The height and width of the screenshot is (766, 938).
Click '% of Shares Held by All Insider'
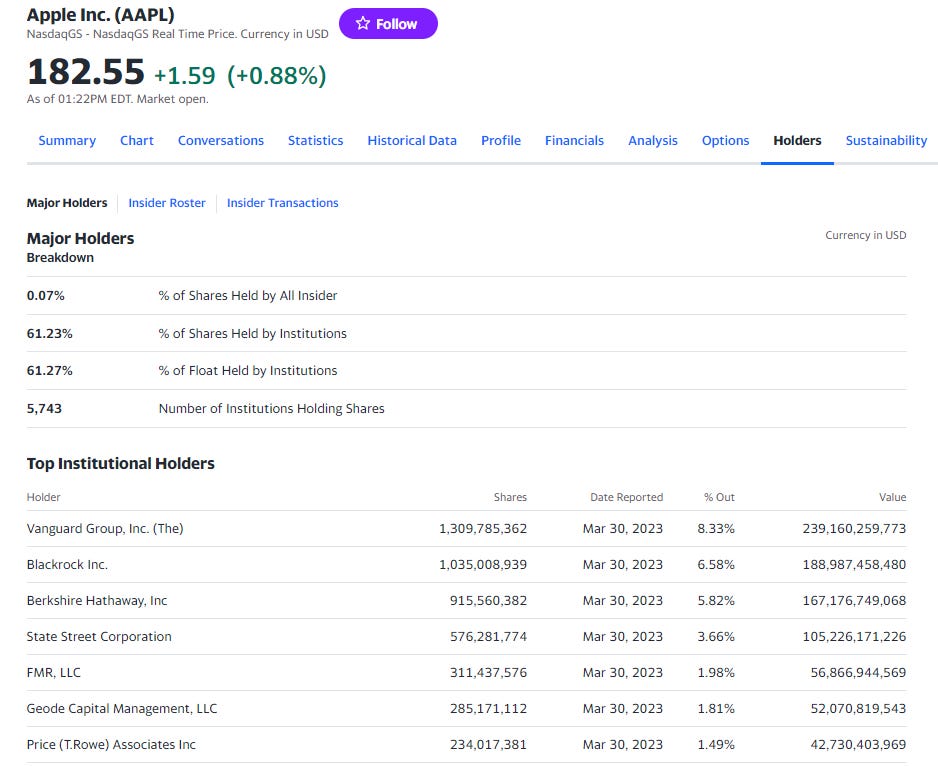click(x=248, y=296)
